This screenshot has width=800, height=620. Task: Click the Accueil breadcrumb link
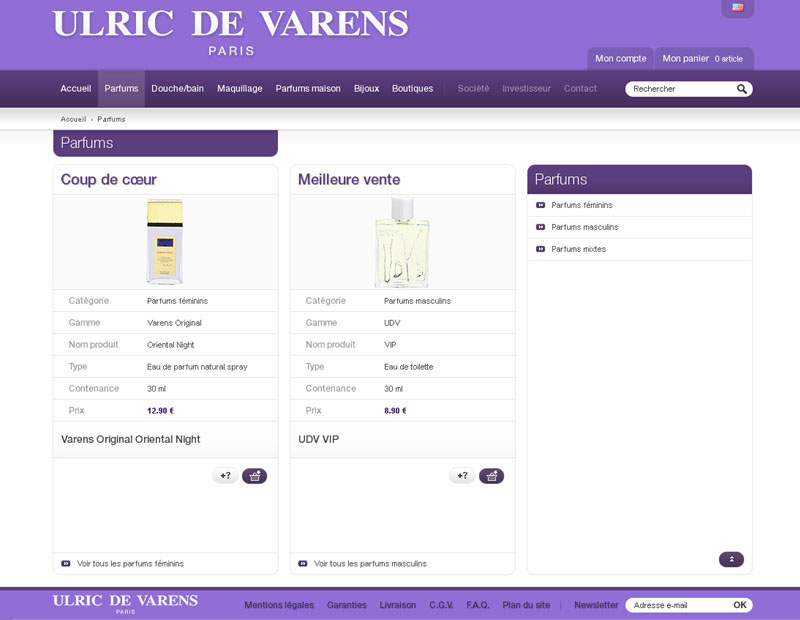pos(73,119)
